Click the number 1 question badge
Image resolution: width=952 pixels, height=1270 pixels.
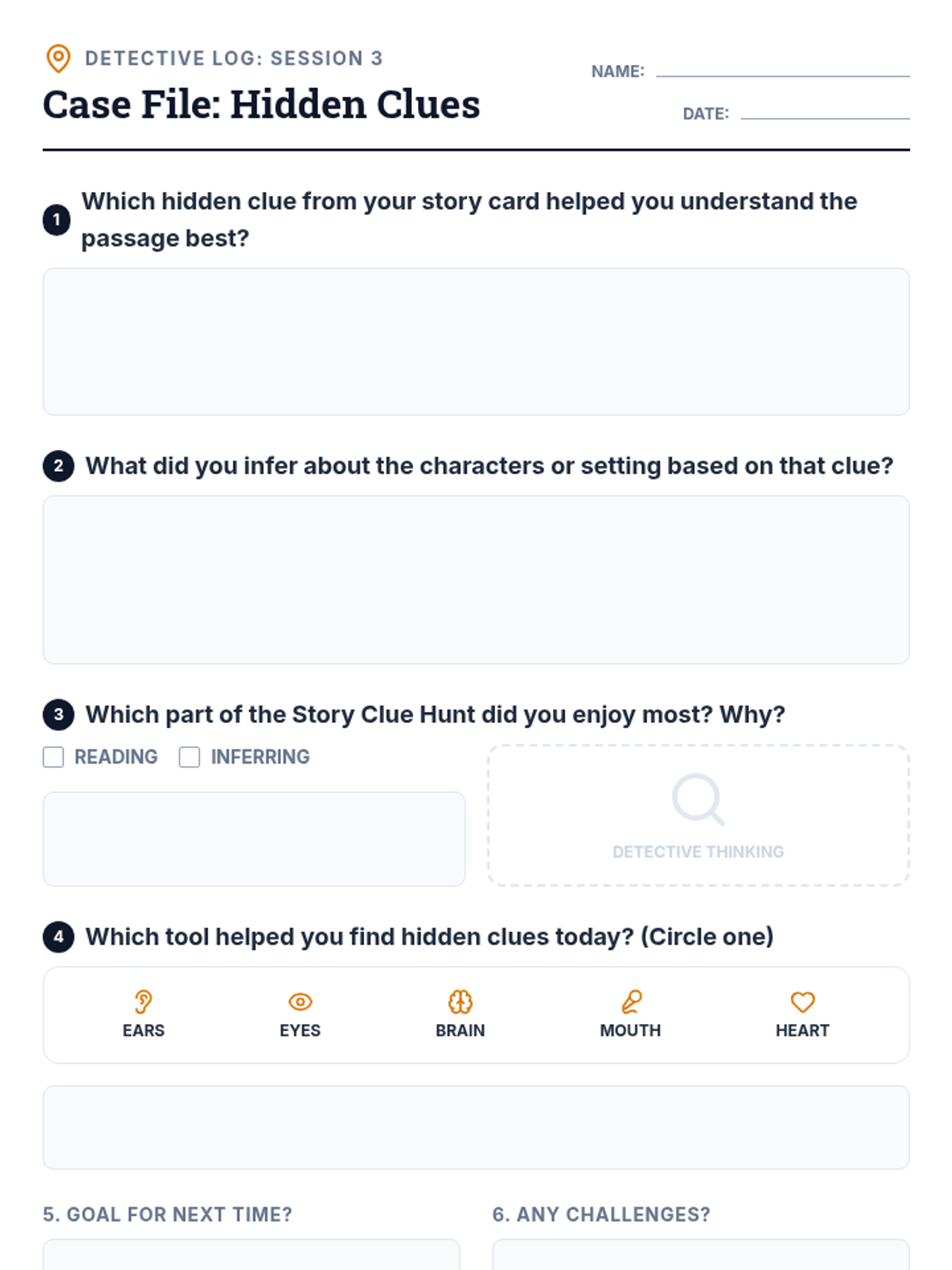(x=56, y=220)
